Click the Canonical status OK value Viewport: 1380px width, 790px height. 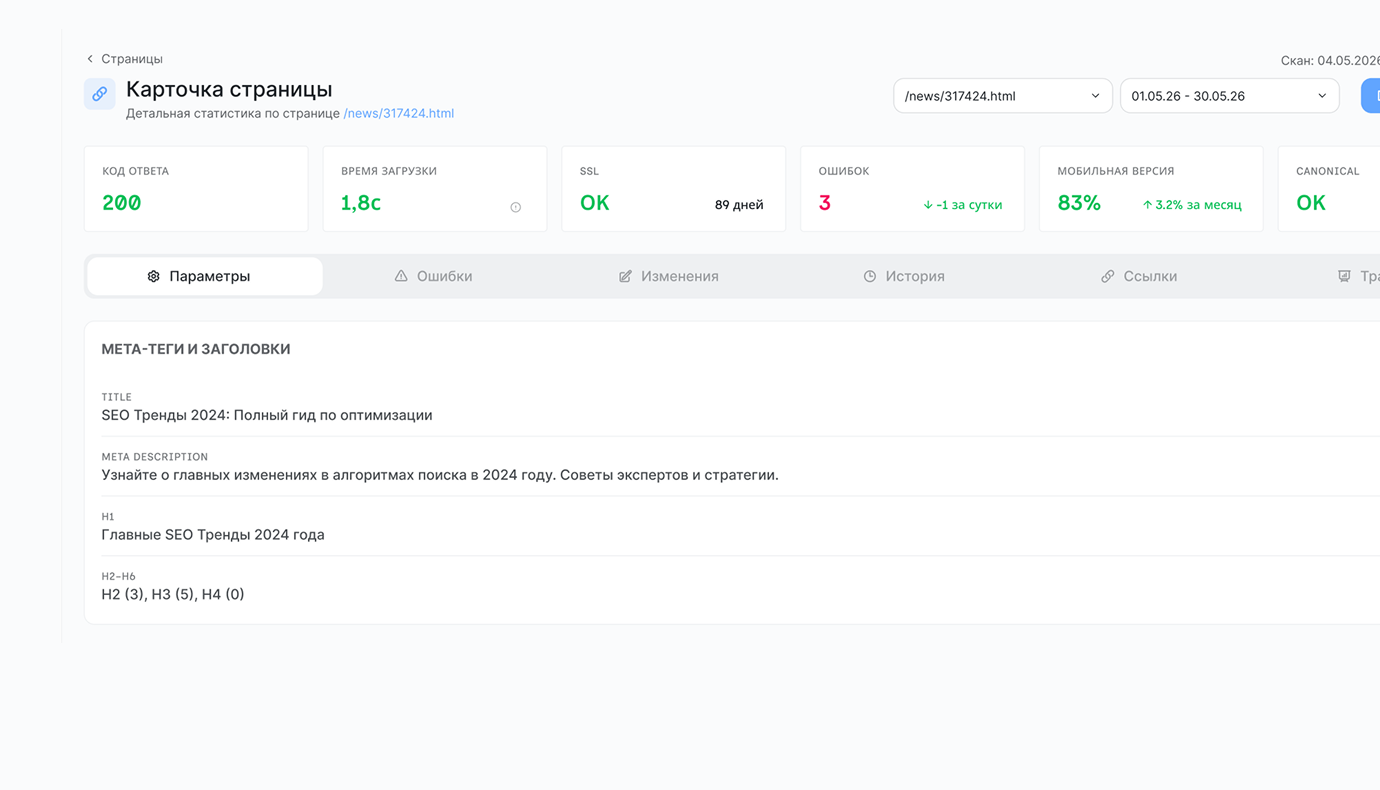coord(1311,203)
